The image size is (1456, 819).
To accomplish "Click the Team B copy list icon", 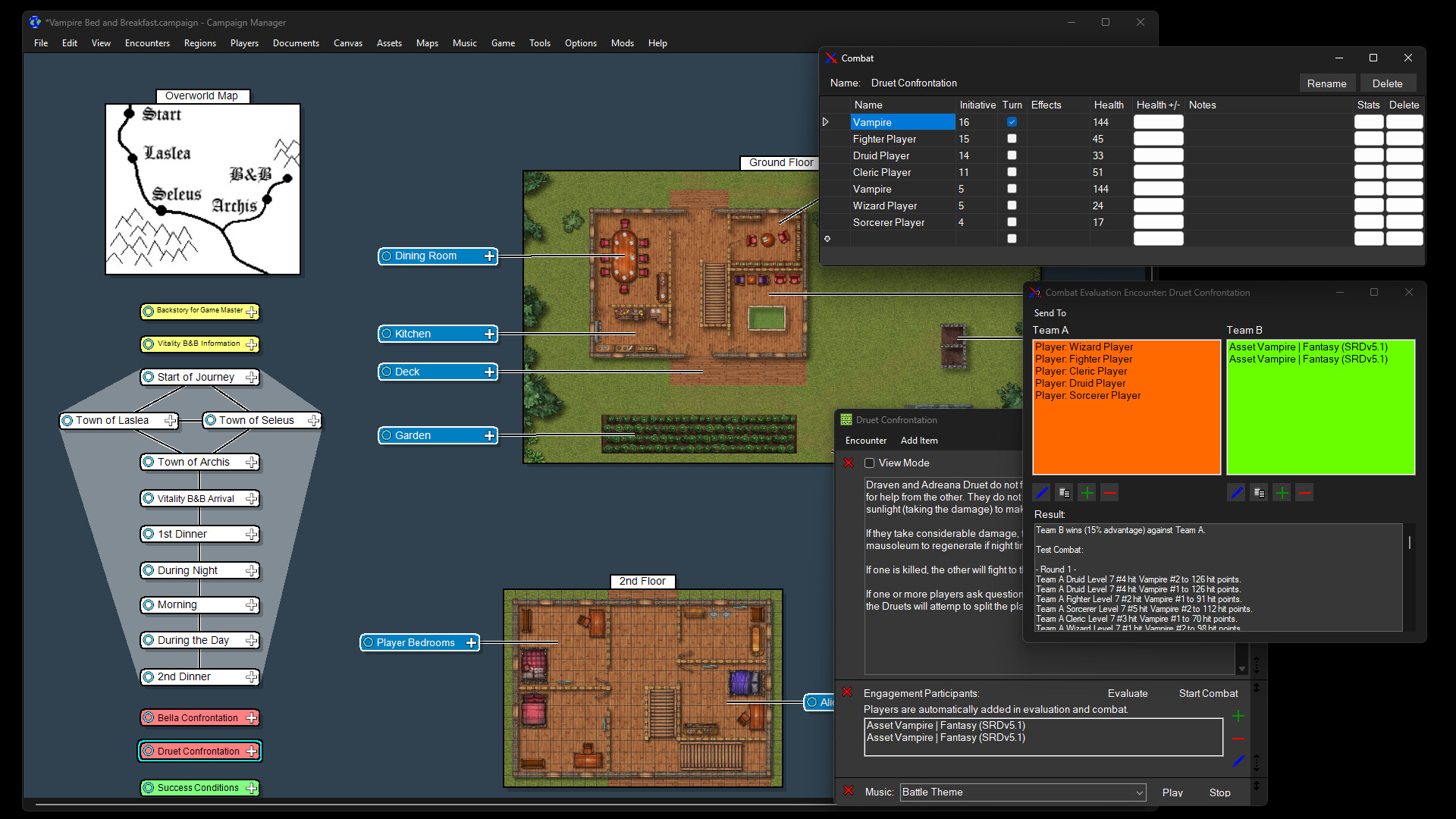I will [1259, 493].
